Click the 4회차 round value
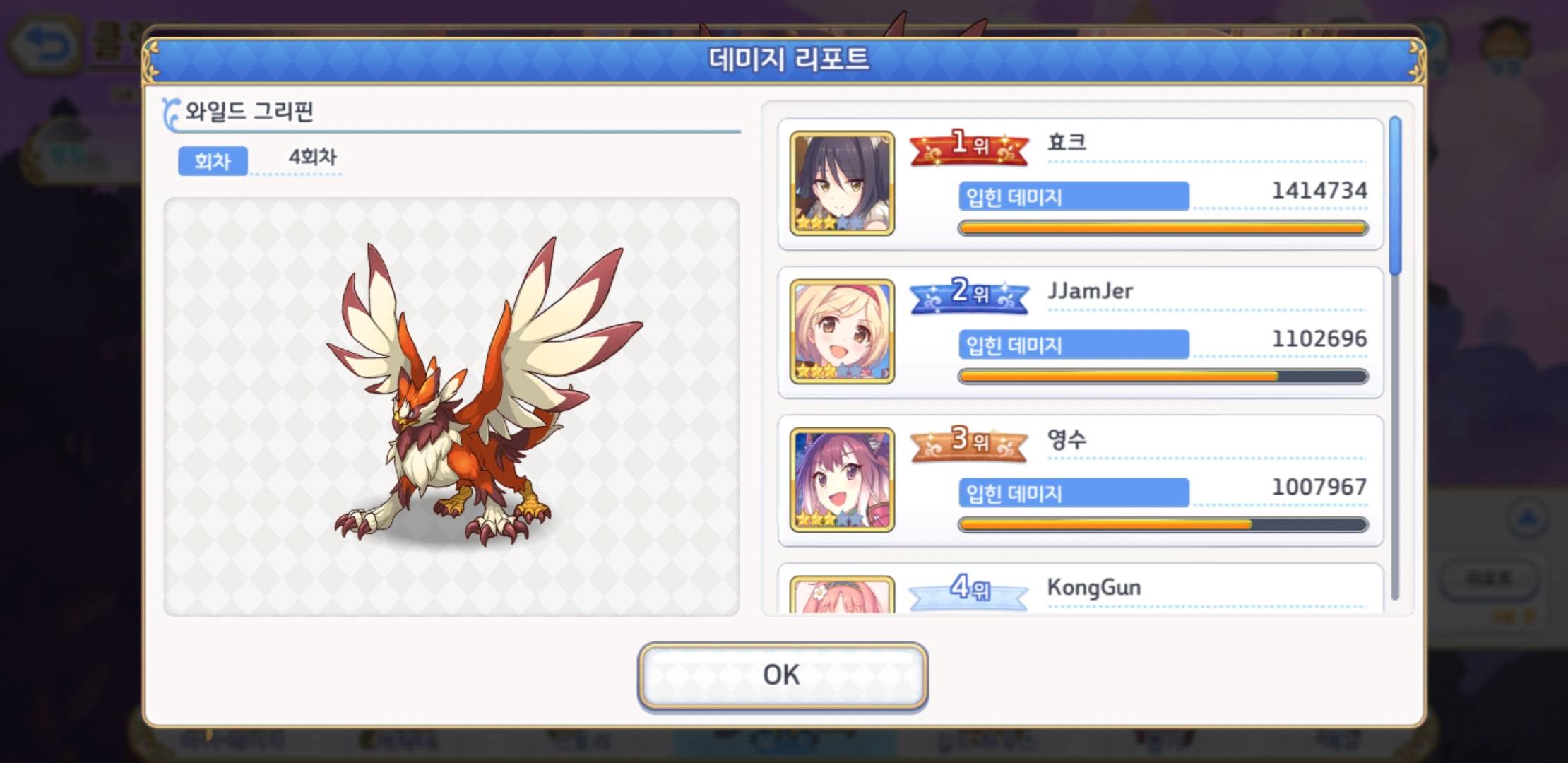The image size is (1568, 763). [x=312, y=157]
